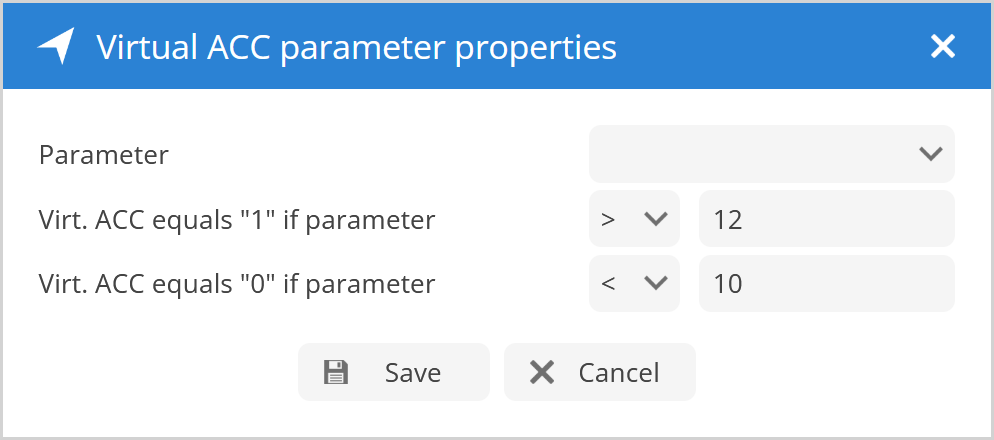
Task: Click the dialog title text
Action: coord(356,46)
